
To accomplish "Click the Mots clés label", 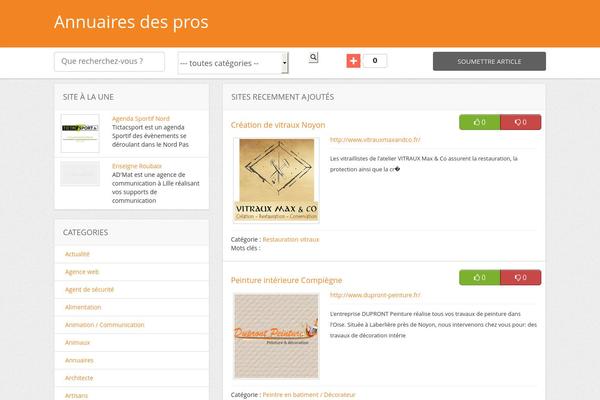I will coord(245,248).
